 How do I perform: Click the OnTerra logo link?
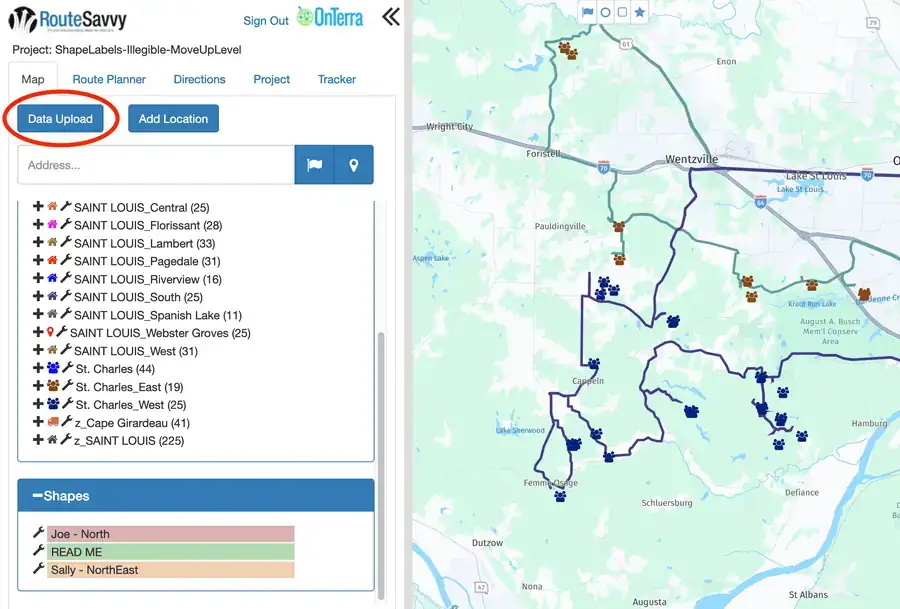pyautogui.click(x=330, y=17)
